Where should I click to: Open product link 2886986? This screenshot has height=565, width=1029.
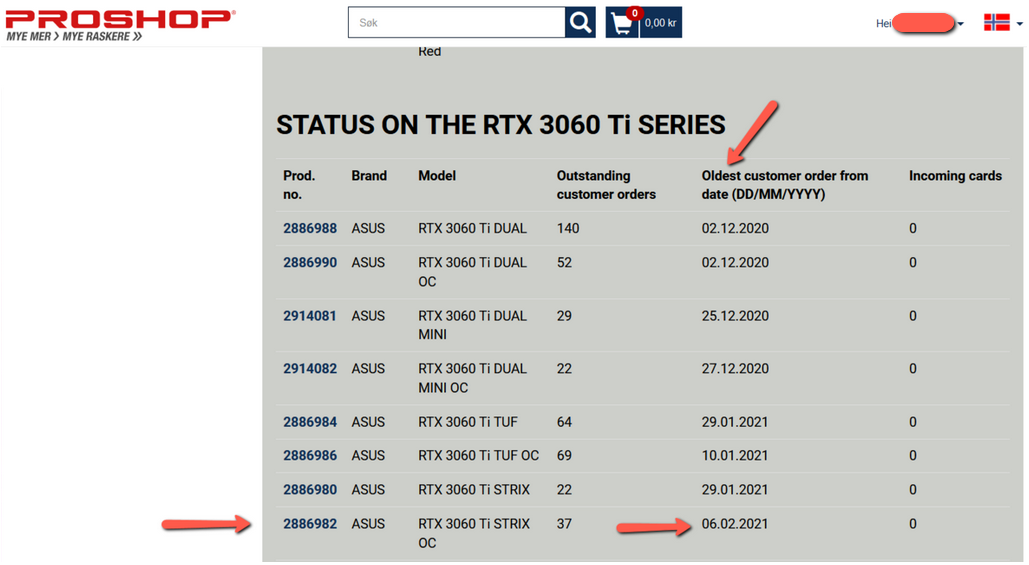coord(310,455)
